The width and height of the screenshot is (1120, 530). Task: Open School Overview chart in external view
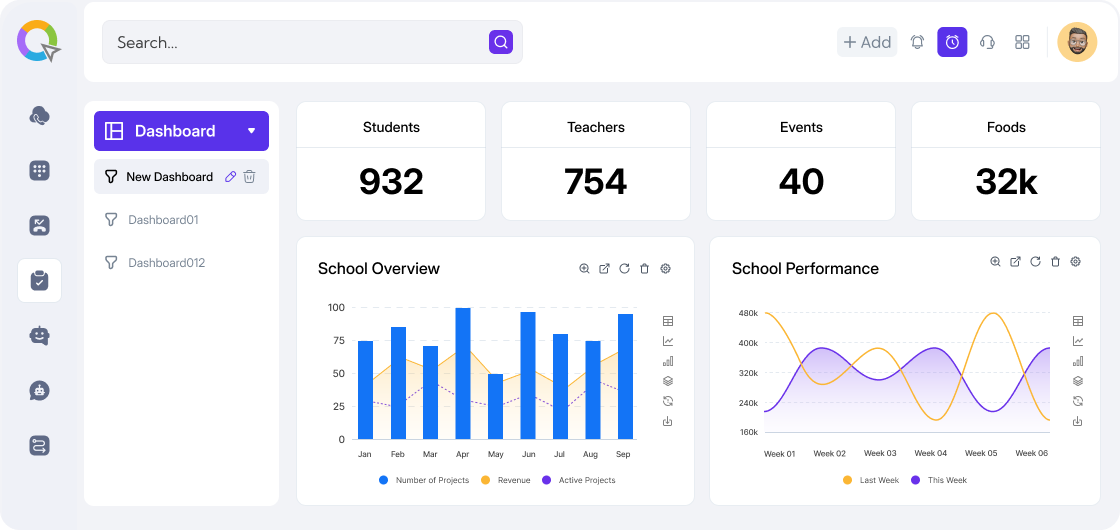point(604,269)
